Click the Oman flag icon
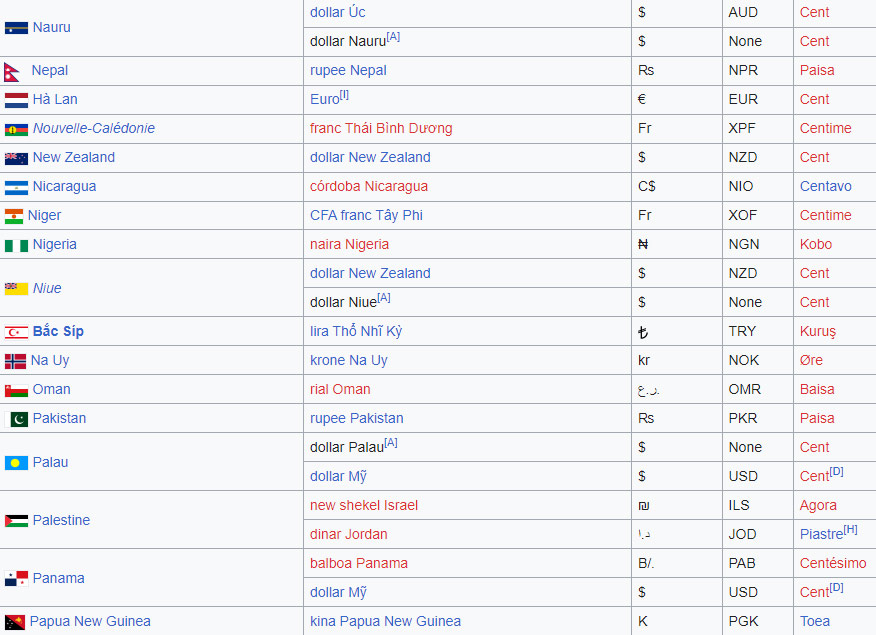The width and height of the screenshot is (876, 635). pyautogui.click(x=16, y=390)
